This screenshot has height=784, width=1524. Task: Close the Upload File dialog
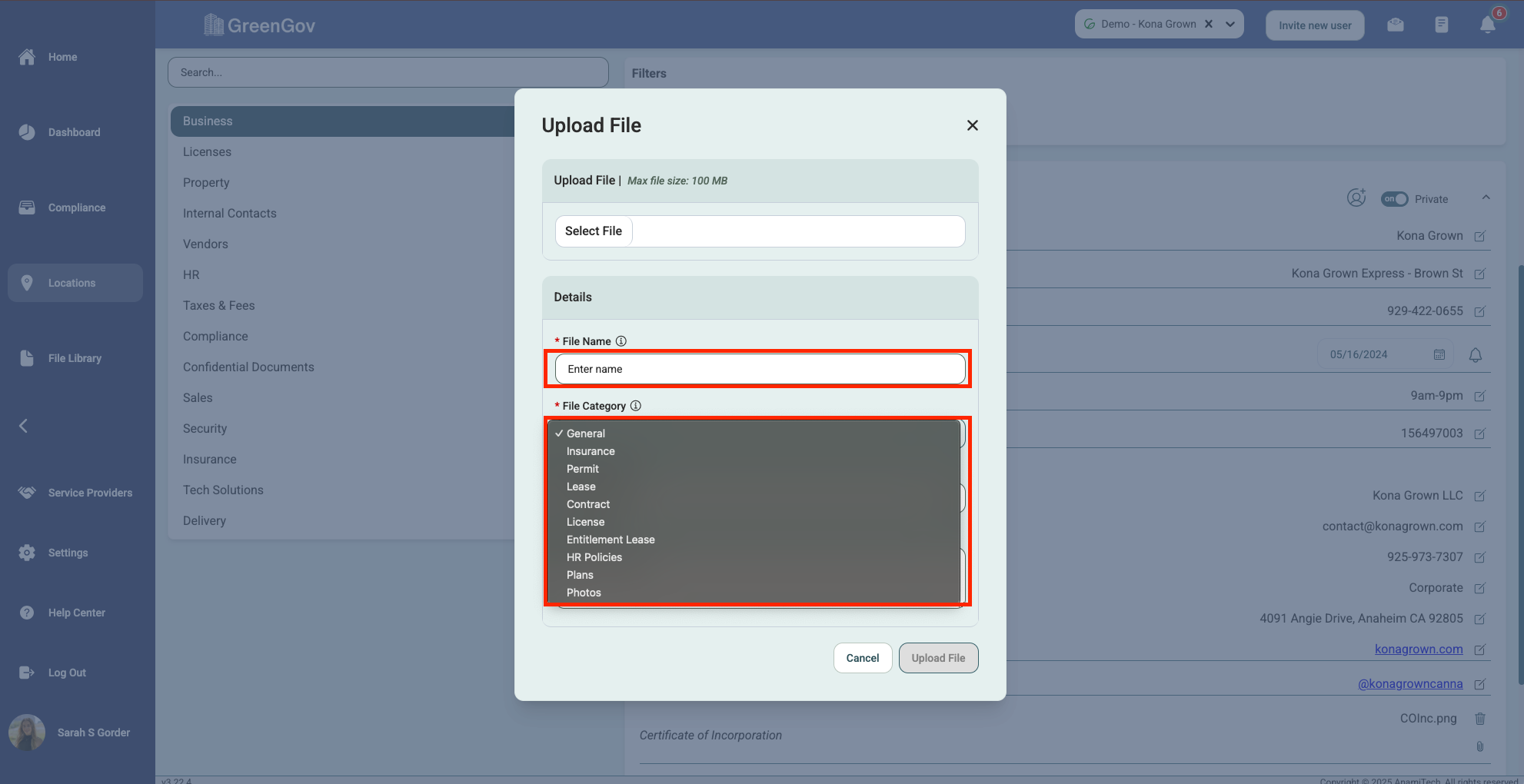pos(972,125)
